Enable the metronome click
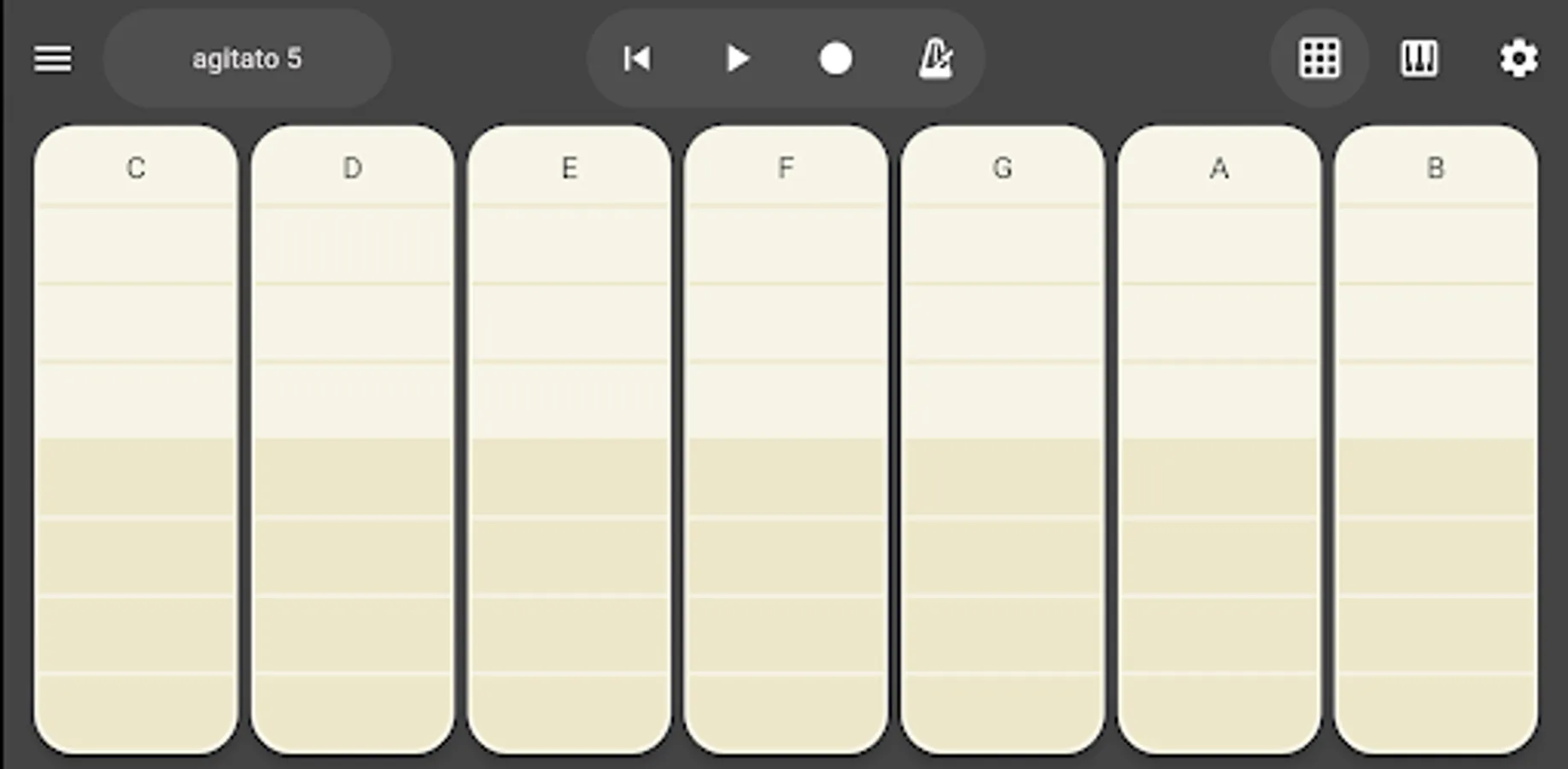Viewport: 1568px width, 769px height. 936,58
